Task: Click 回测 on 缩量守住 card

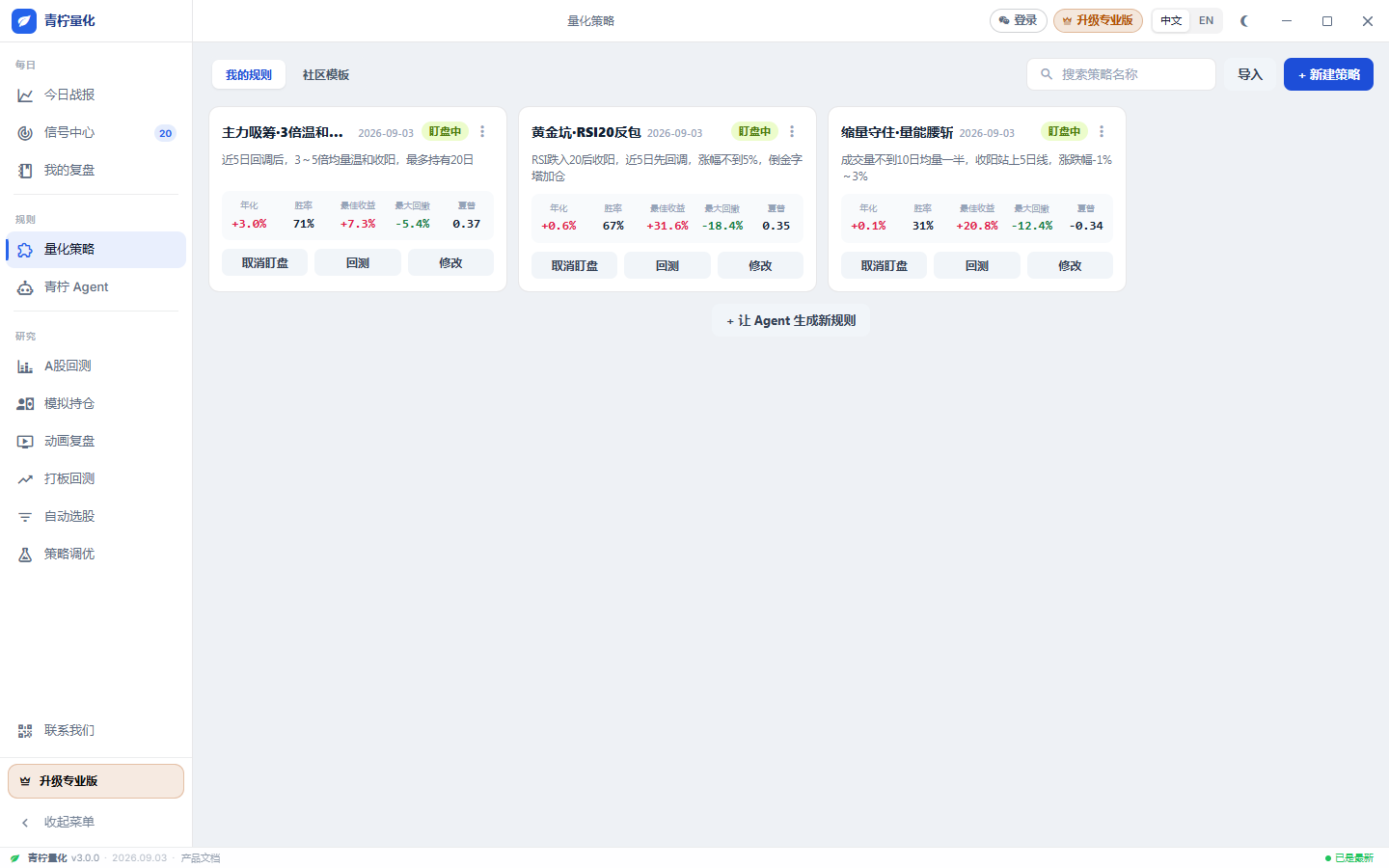Action: [976, 265]
